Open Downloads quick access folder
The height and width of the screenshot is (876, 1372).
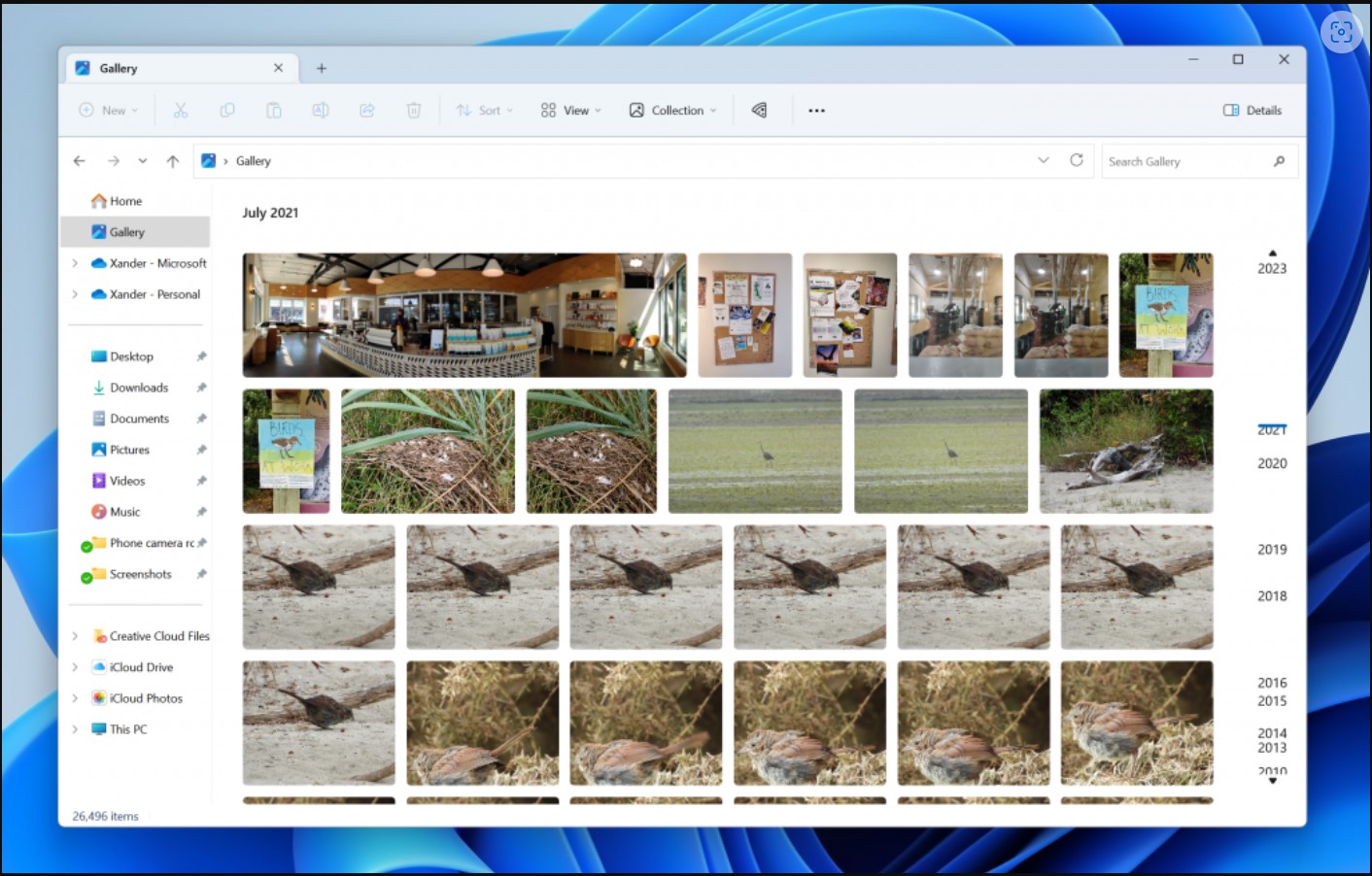click(x=130, y=387)
